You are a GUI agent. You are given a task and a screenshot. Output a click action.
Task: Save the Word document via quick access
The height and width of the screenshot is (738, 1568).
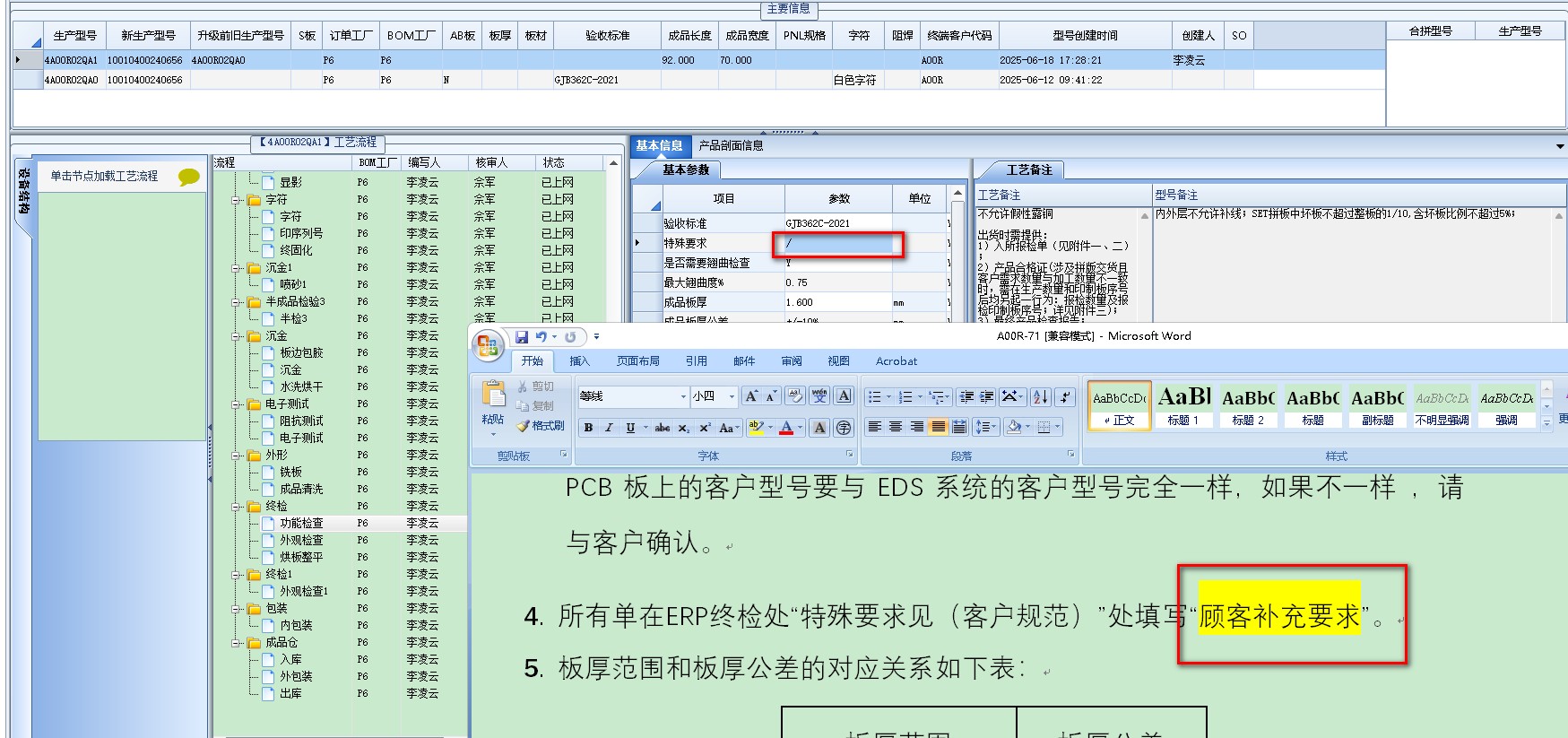pos(522,337)
